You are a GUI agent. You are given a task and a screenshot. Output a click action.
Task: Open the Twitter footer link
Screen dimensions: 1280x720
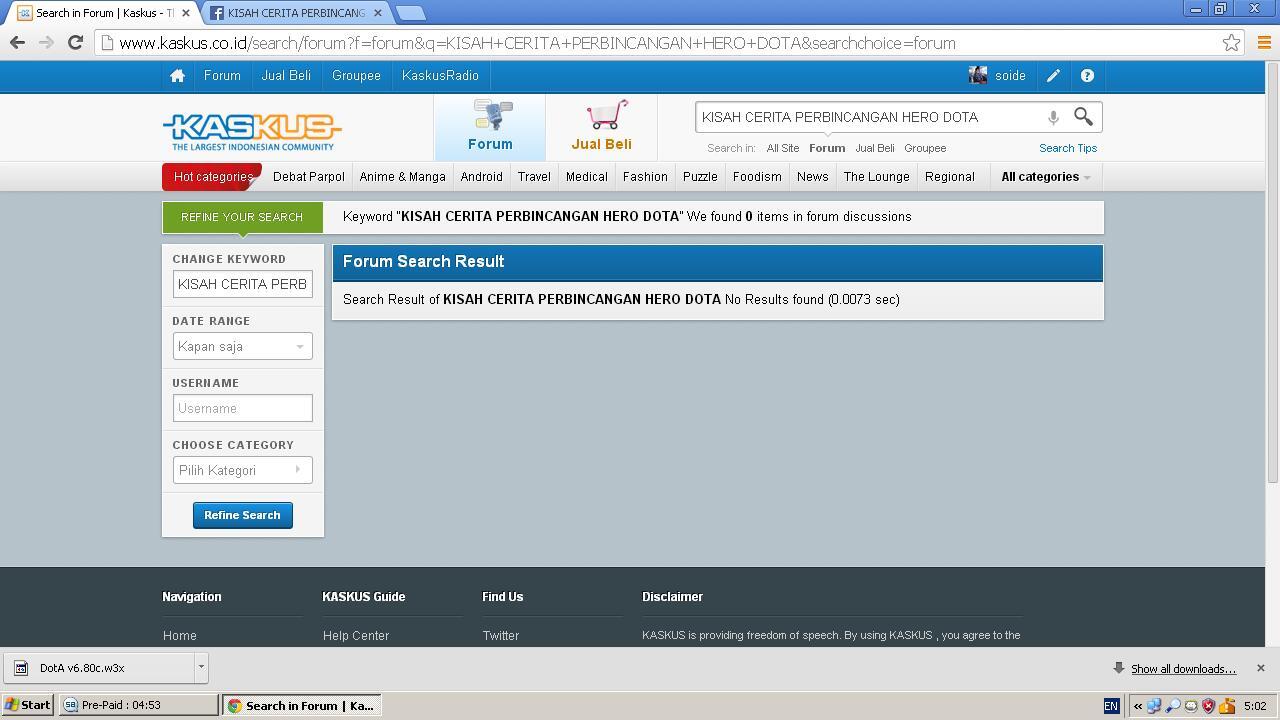[x=500, y=636]
